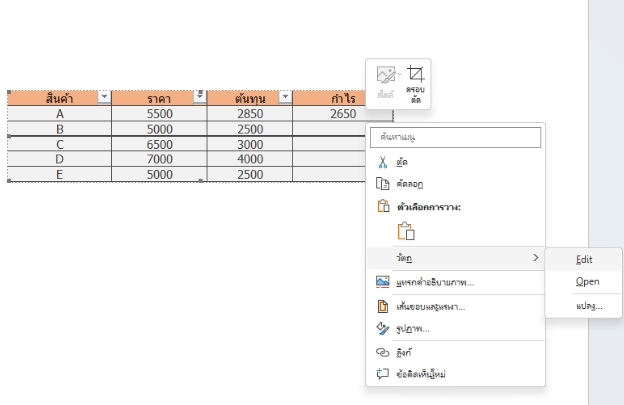The image size is (624, 405).
Task: Select Convert (แปลง...) in the submenu
Action: click(x=589, y=305)
